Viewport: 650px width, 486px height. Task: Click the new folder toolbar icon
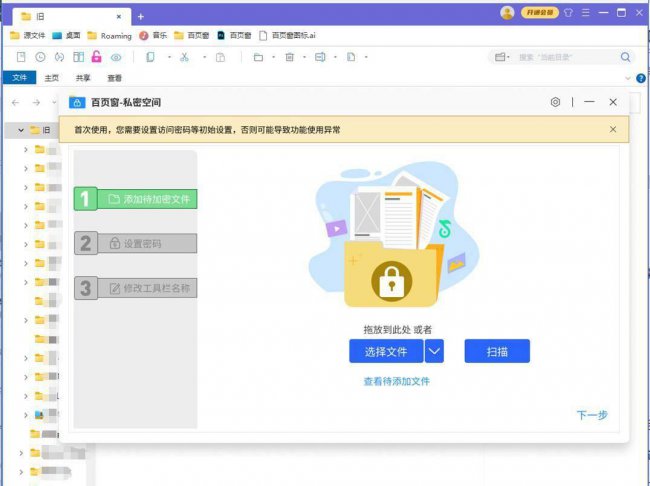(x=258, y=57)
